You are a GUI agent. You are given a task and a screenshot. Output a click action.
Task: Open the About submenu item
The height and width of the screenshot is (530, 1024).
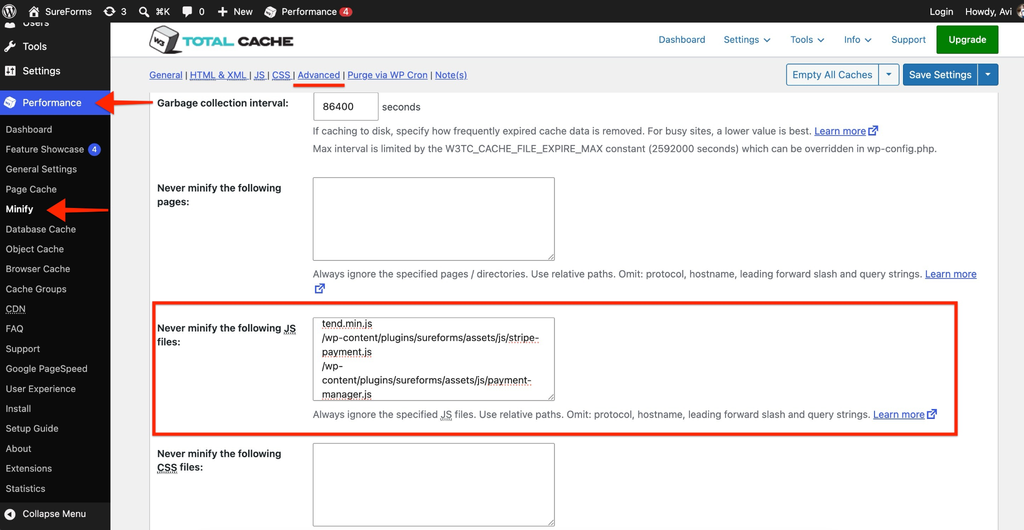tap(18, 449)
